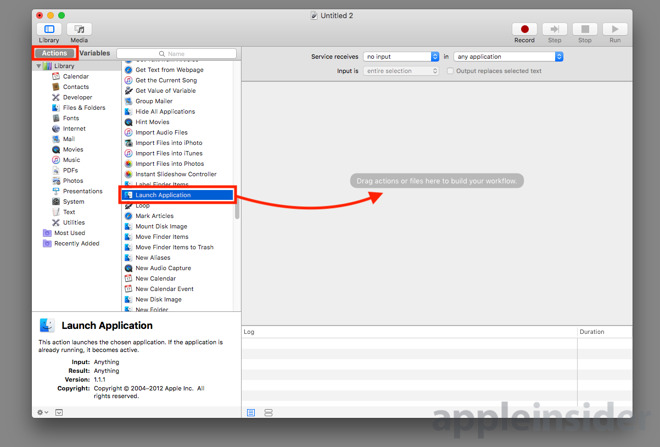Open the gear action menu
This screenshot has width=660, height=447.
coord(43,412)
